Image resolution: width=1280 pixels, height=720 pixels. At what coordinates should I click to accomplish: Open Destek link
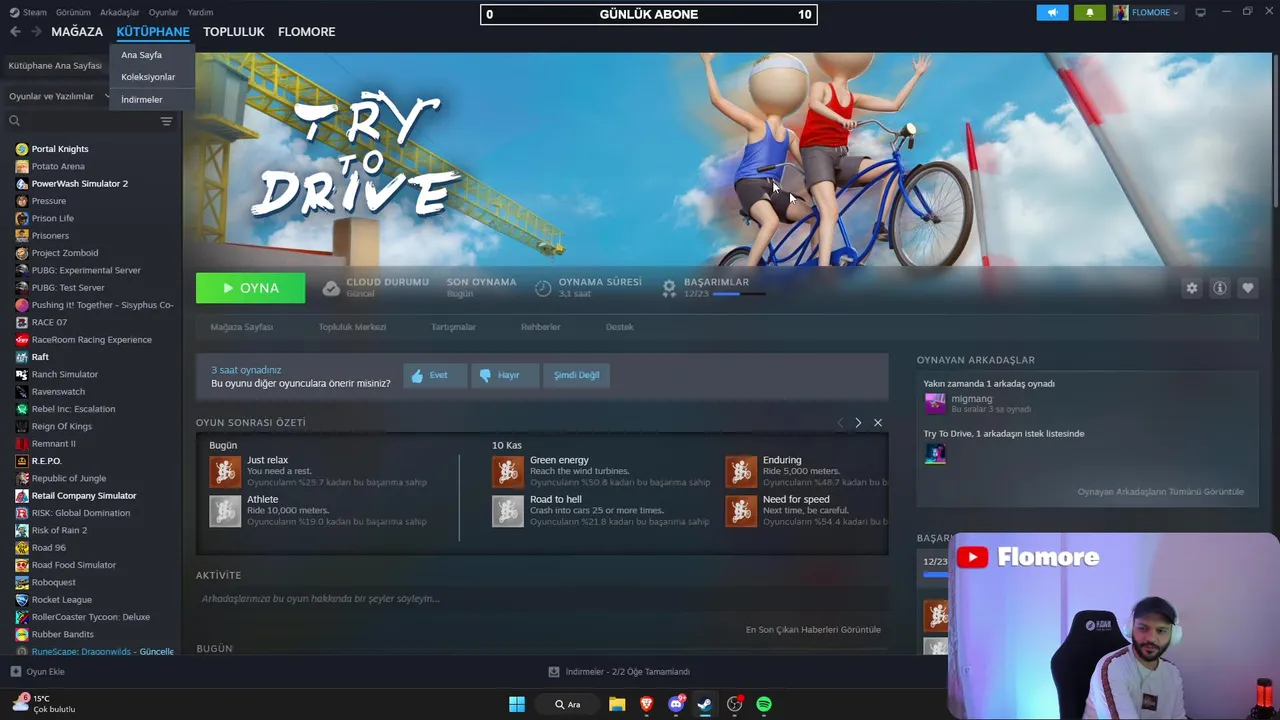point(619,327)
